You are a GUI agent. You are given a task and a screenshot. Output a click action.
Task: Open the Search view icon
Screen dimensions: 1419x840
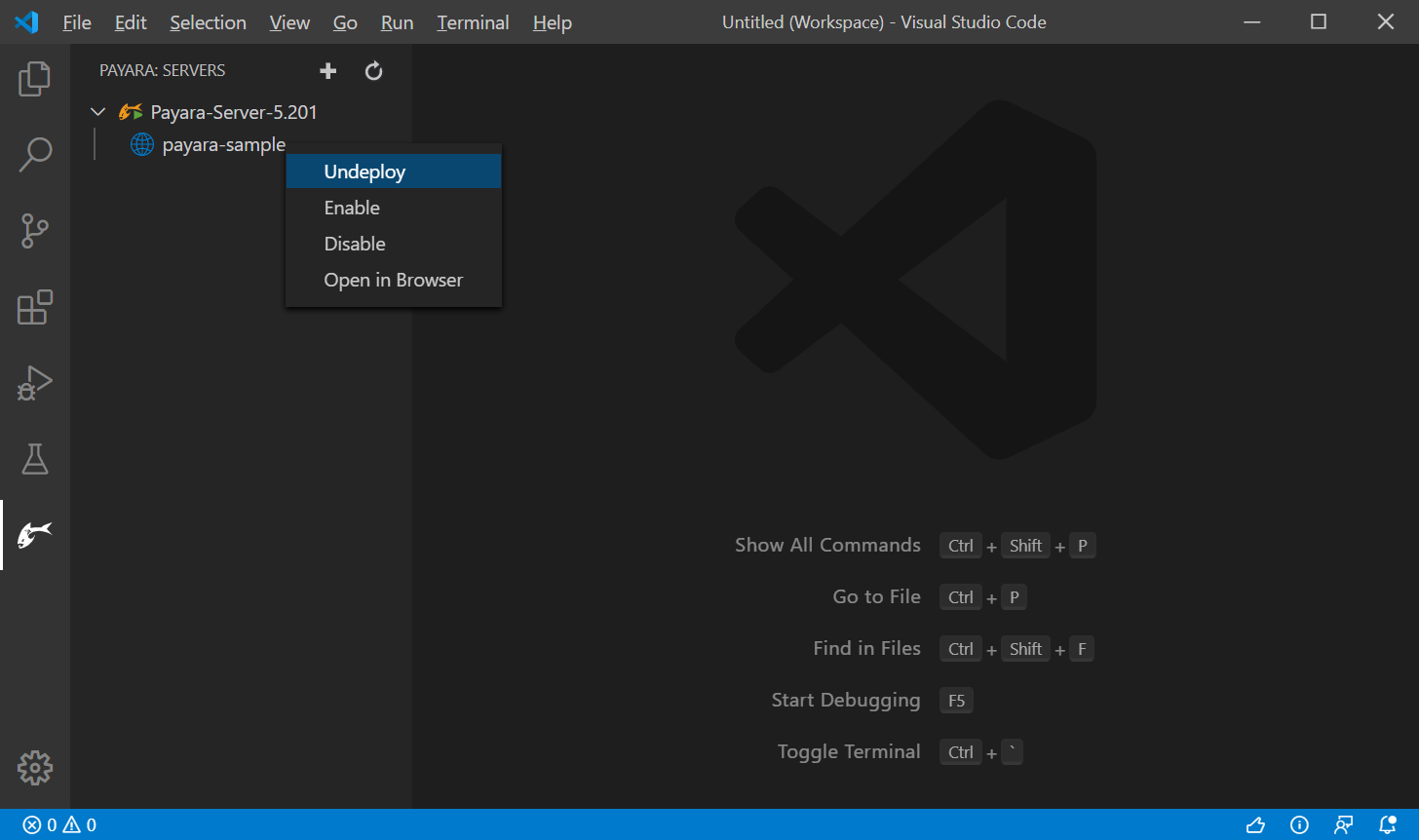pyautogui.click(x=35, y=154)
